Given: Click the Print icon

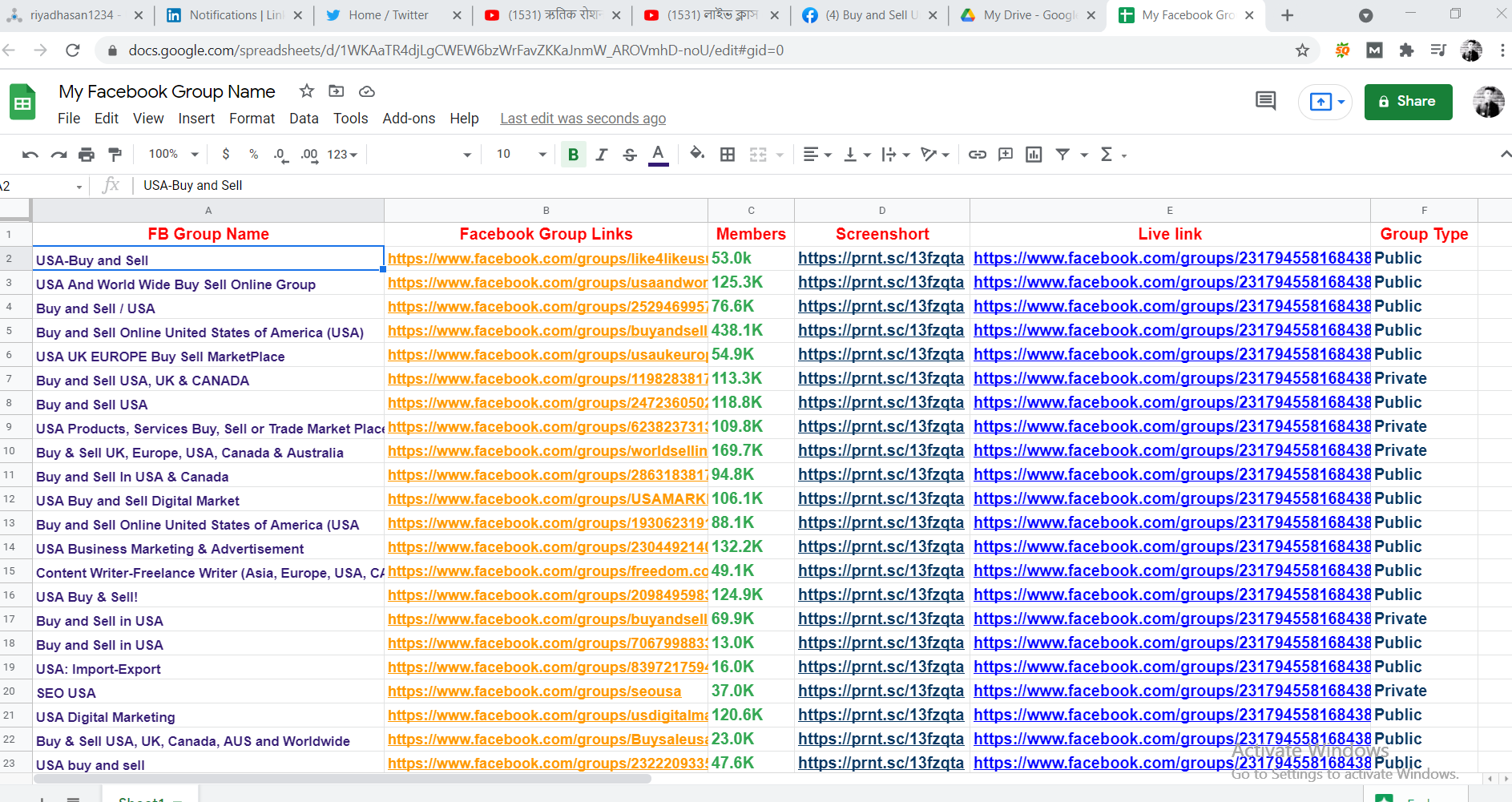Looking at the screenshot, I should [x=87, y=155].
